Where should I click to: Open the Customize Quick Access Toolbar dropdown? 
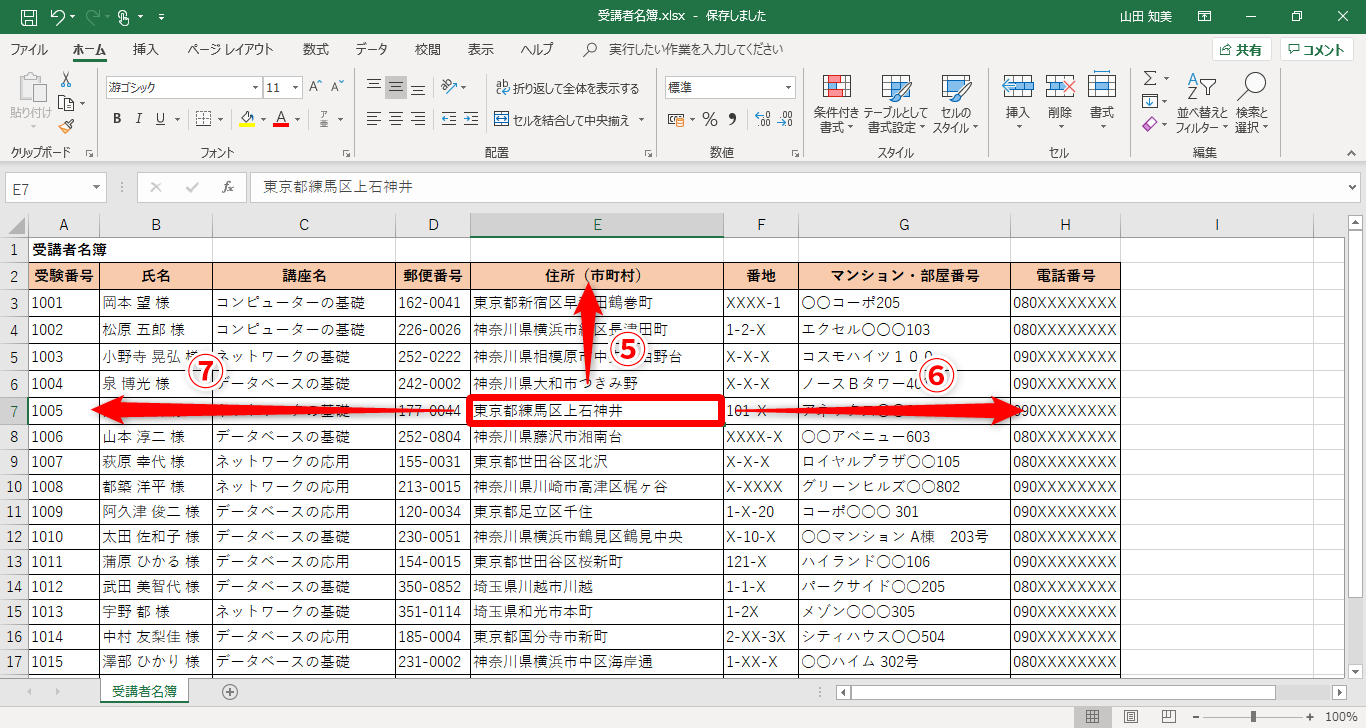(x=162, y=17)
